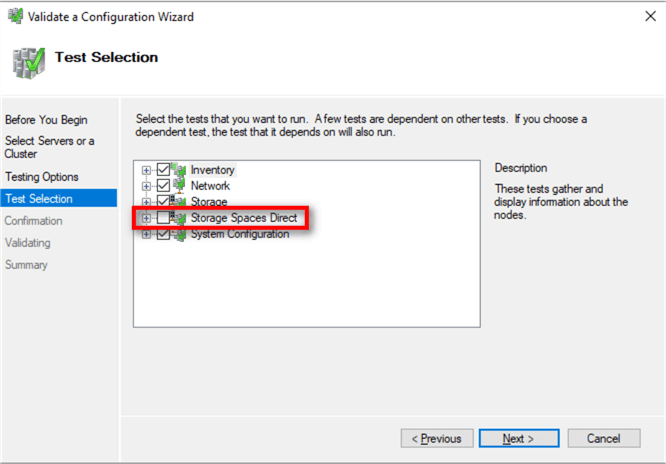666x464 pixels.
Task: Enable the Storage Spaces Direct checkbox
Action: pos(164,218)
